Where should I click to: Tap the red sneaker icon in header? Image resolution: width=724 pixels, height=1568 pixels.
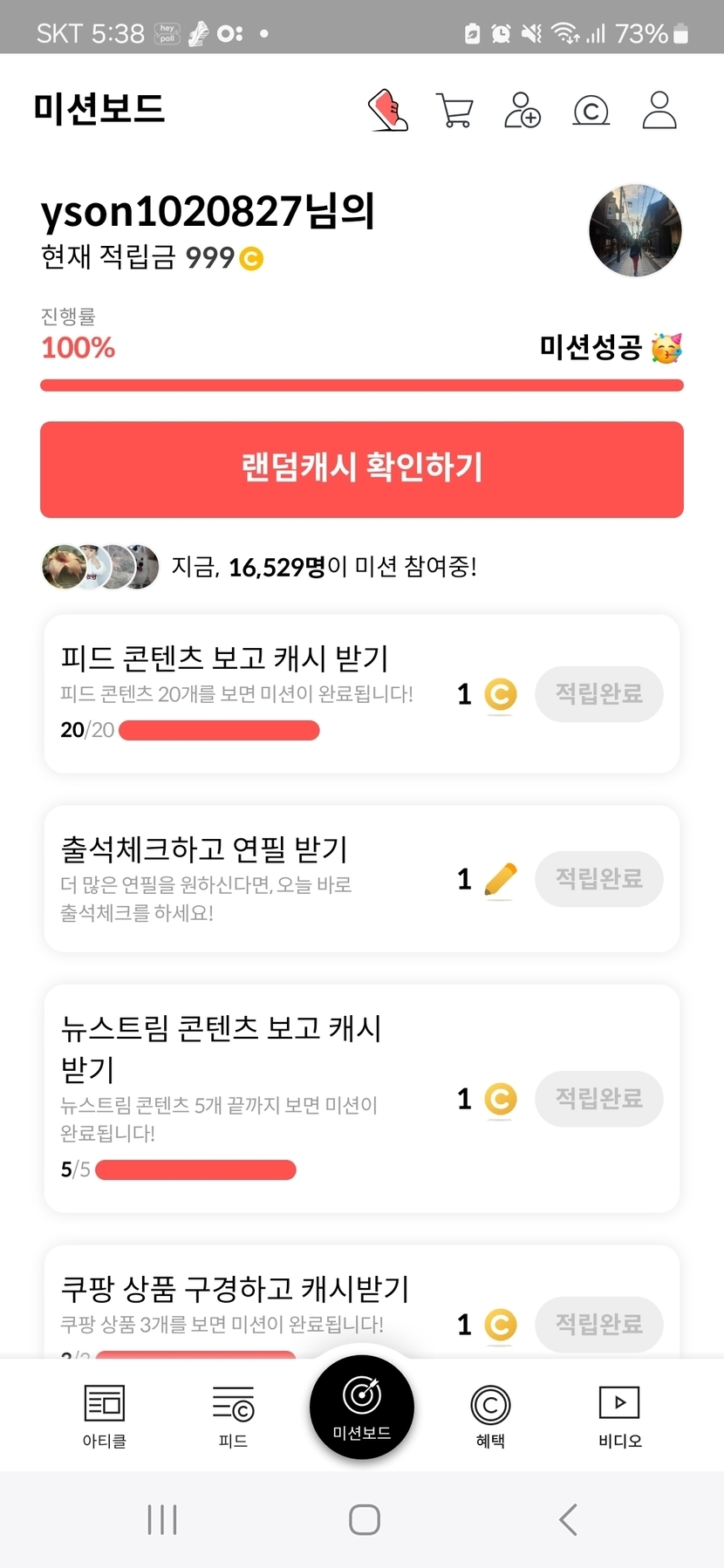(x=388, y=111)
